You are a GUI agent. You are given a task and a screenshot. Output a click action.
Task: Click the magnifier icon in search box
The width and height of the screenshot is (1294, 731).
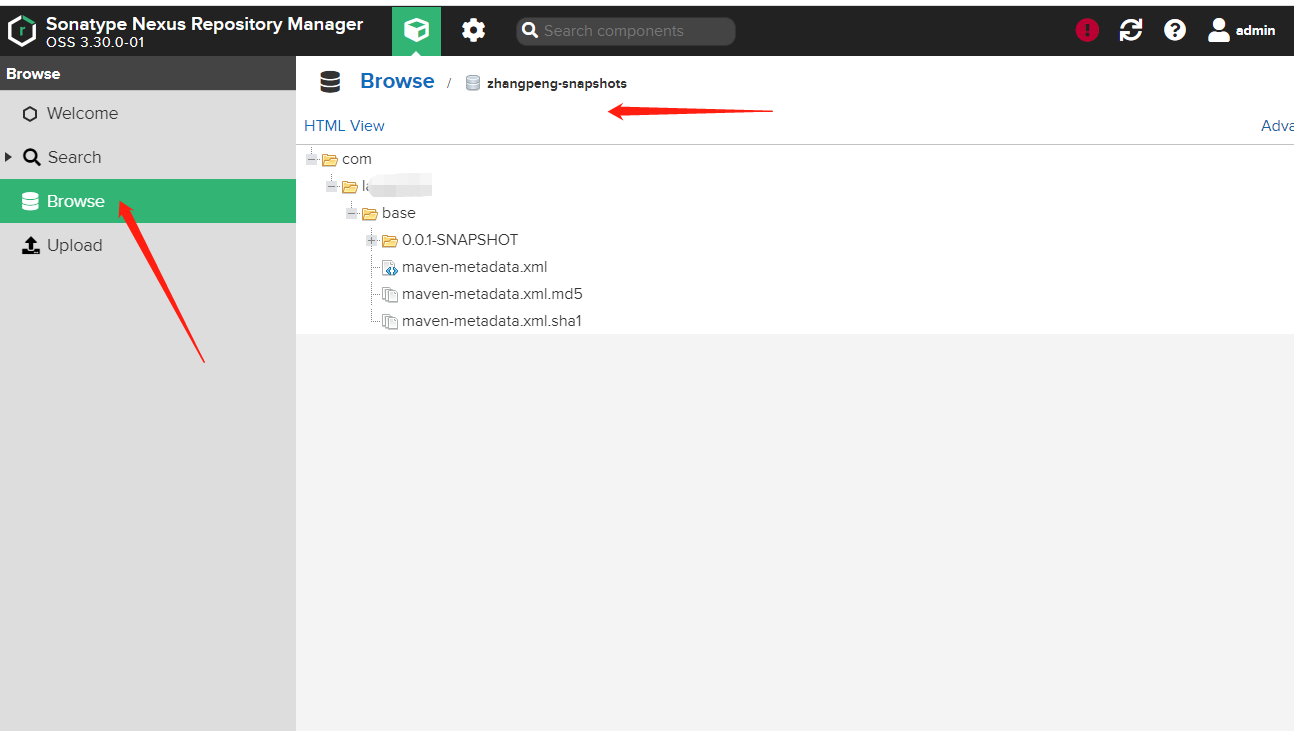tap(531, 31)
